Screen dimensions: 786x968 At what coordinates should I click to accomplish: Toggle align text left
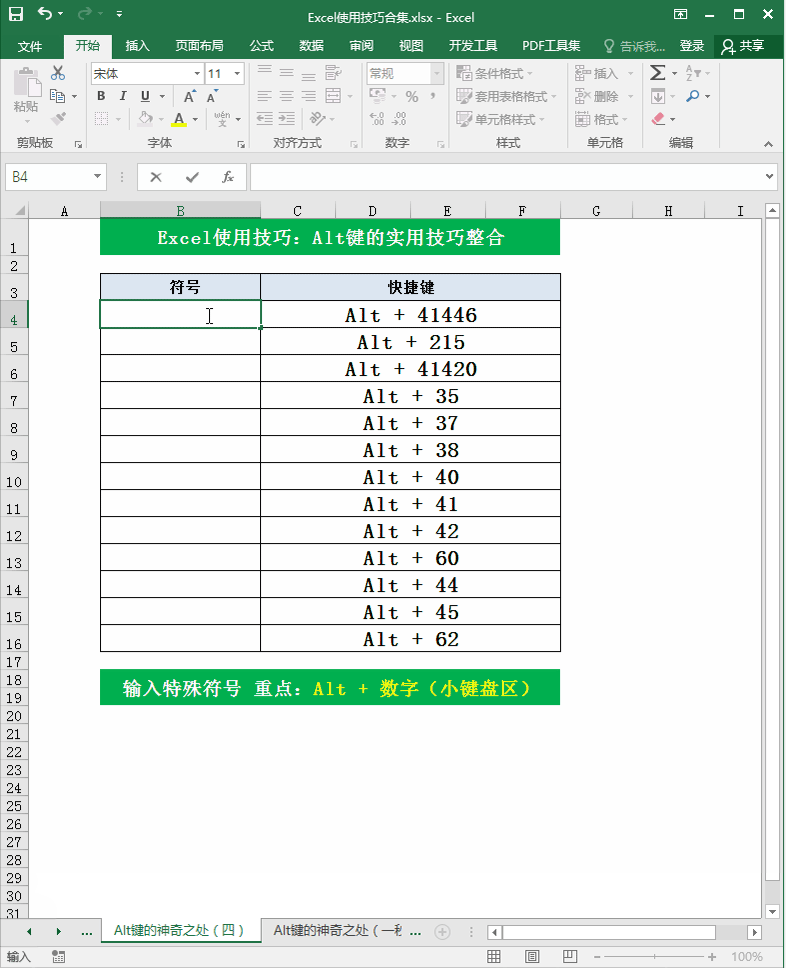click(264, 96)
